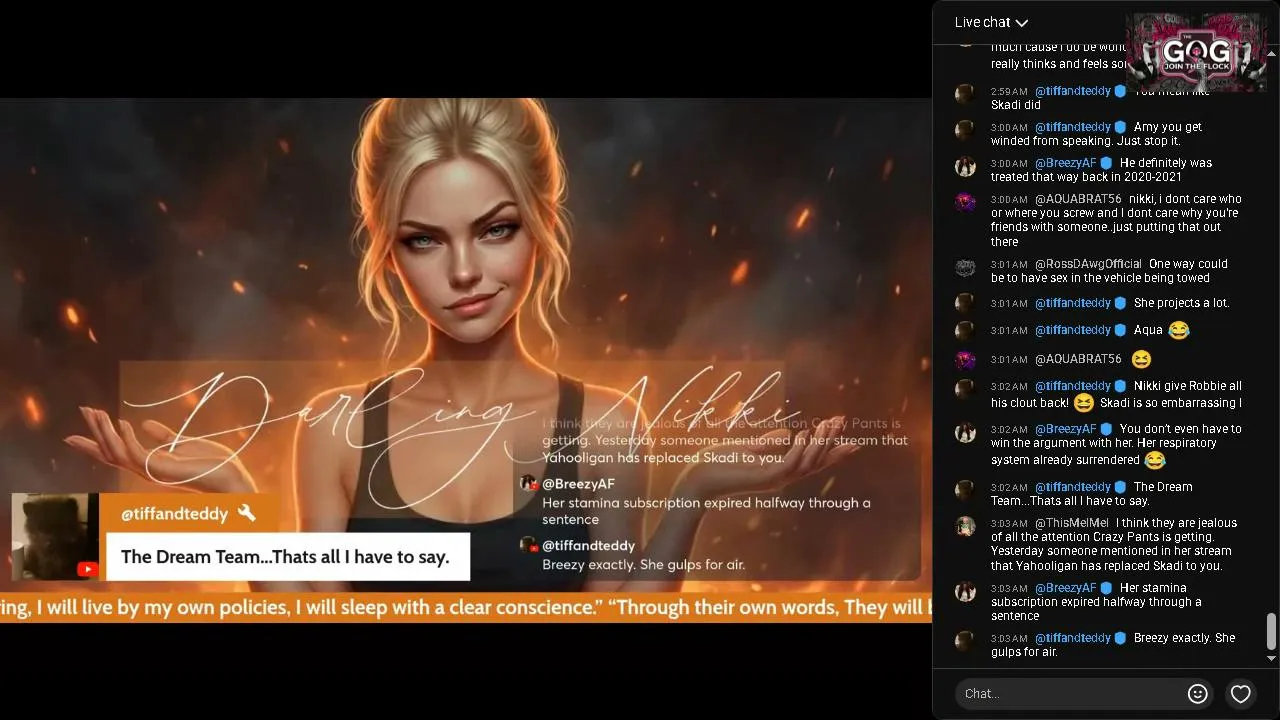Image resolution: width=1280 pixels, height=720 pixels.
Task: Click 'Amy you get winded' message text
Action: click(1097, 134)
